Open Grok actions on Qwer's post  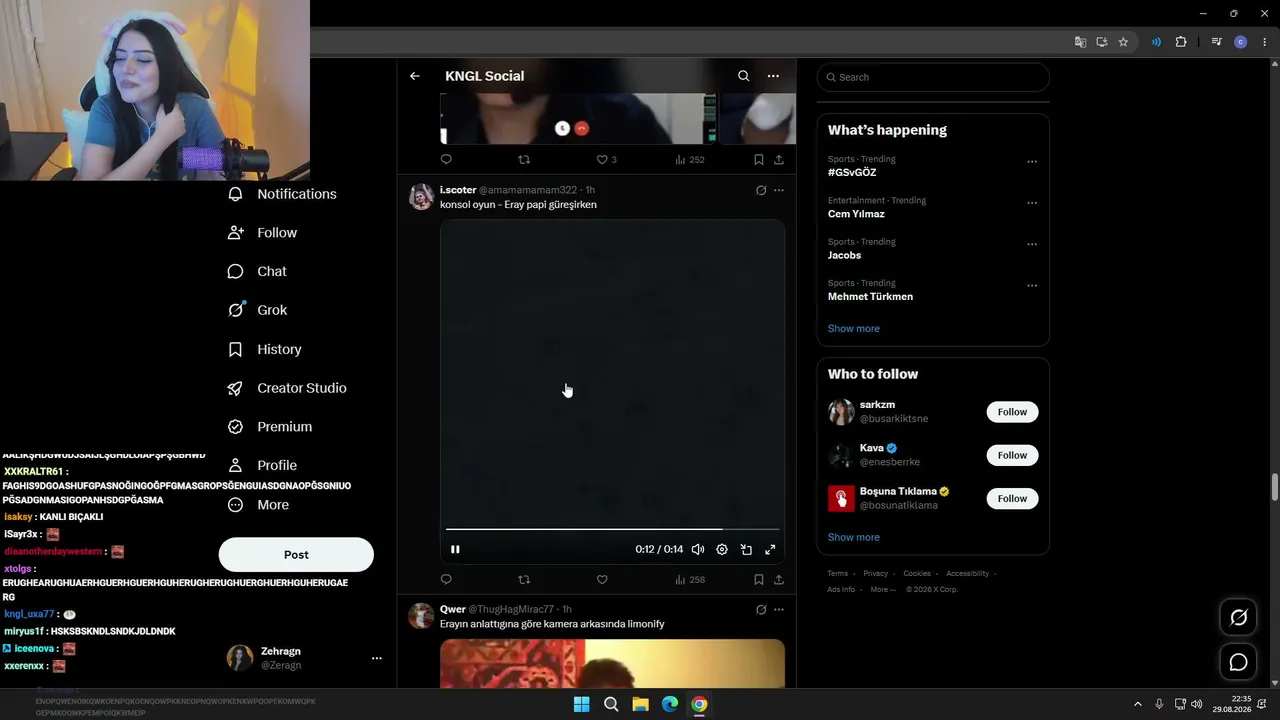click(761, 609)
